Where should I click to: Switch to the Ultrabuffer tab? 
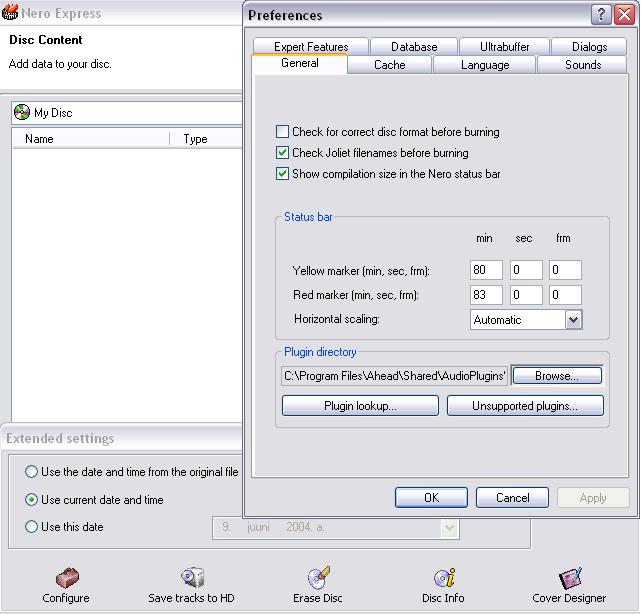(504, 47)
